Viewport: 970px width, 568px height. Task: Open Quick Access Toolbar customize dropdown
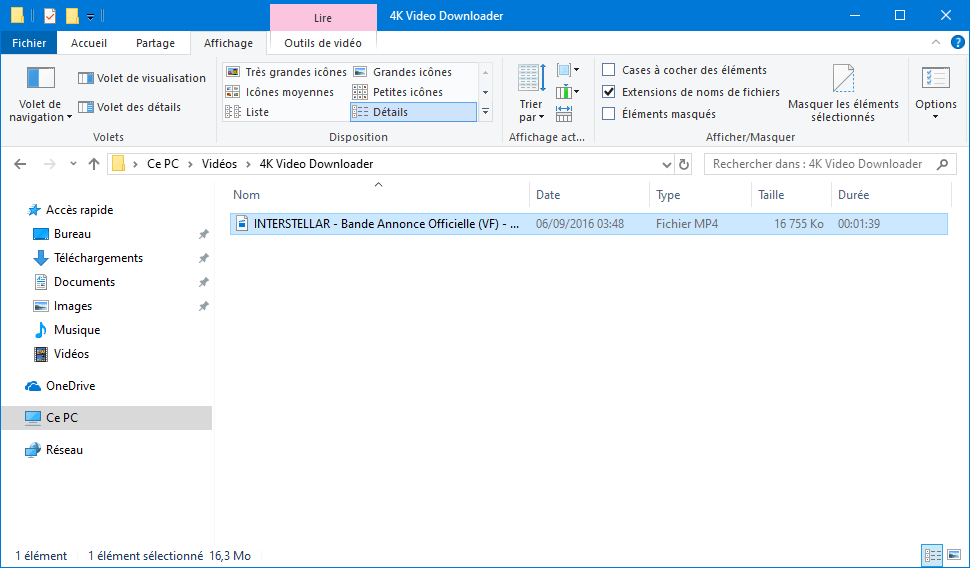click(90, 17)
